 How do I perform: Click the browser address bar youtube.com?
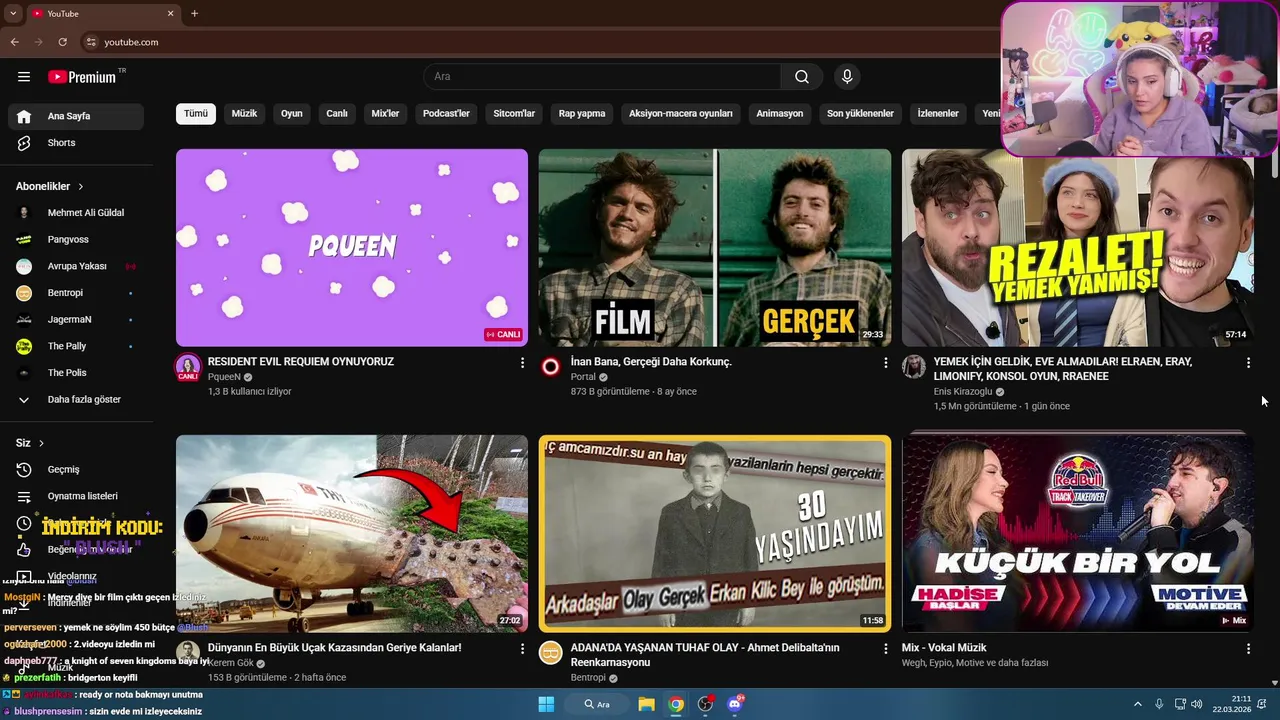[x=540, y=42]
